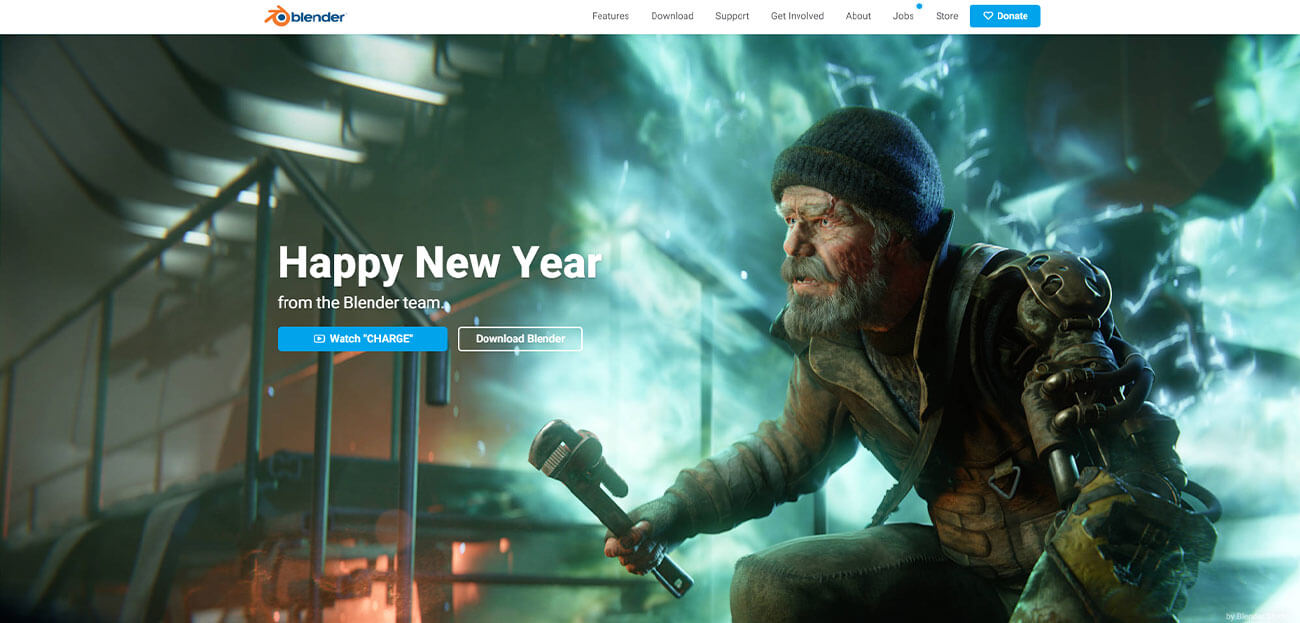Select Get Involved in the navbar

pos(797,16)
